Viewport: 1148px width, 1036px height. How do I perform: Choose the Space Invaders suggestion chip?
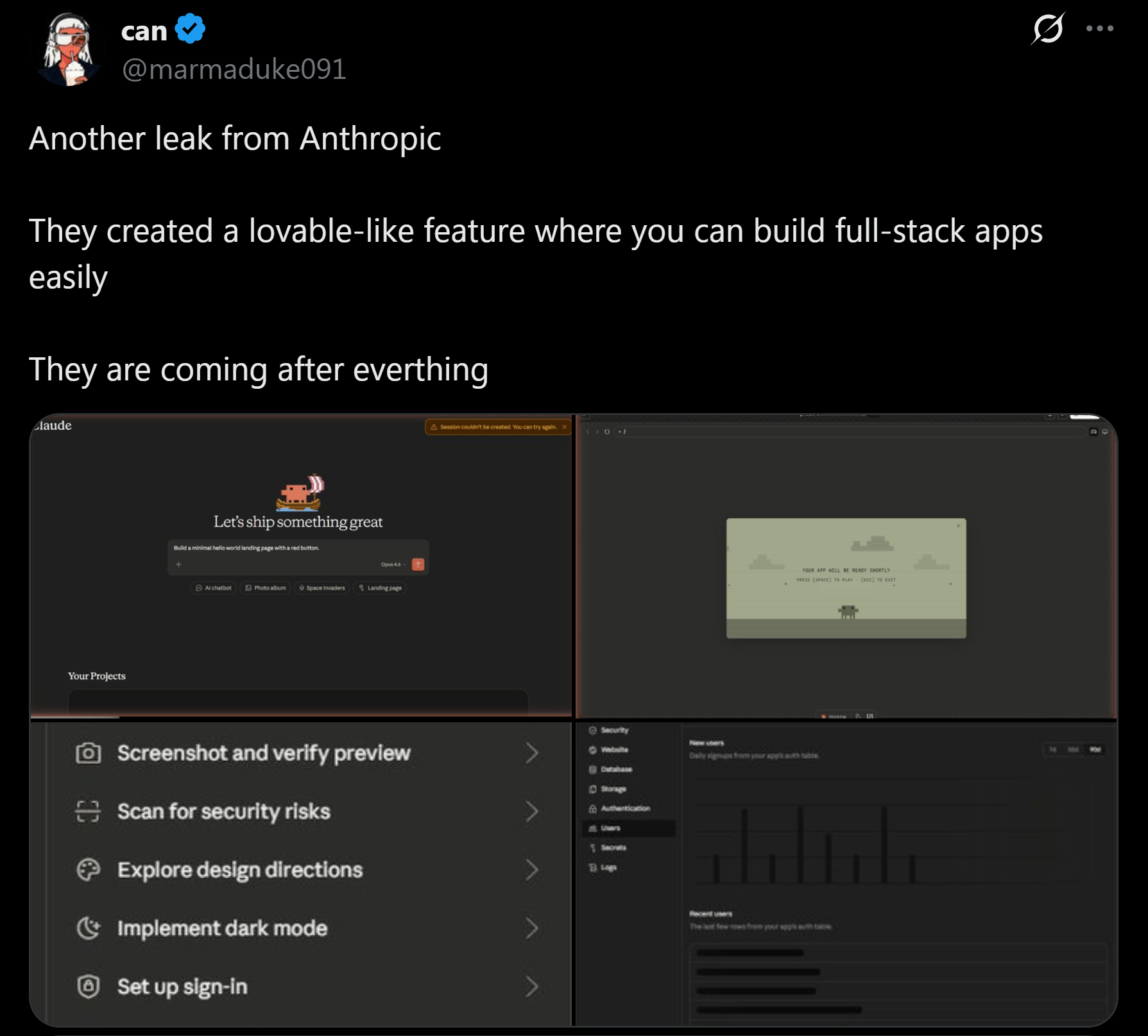322,588
